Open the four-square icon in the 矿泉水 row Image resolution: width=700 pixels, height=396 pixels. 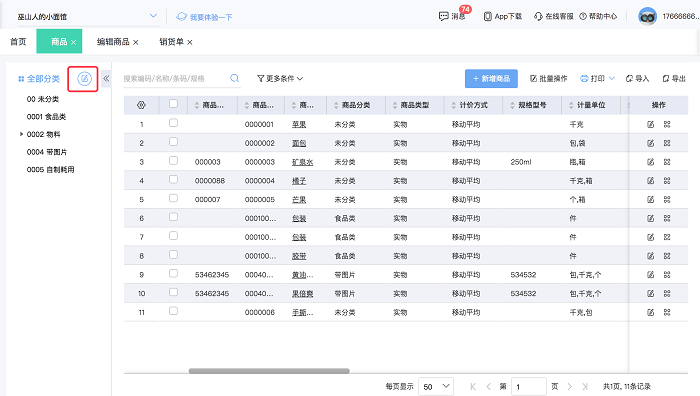coord(667,162)
